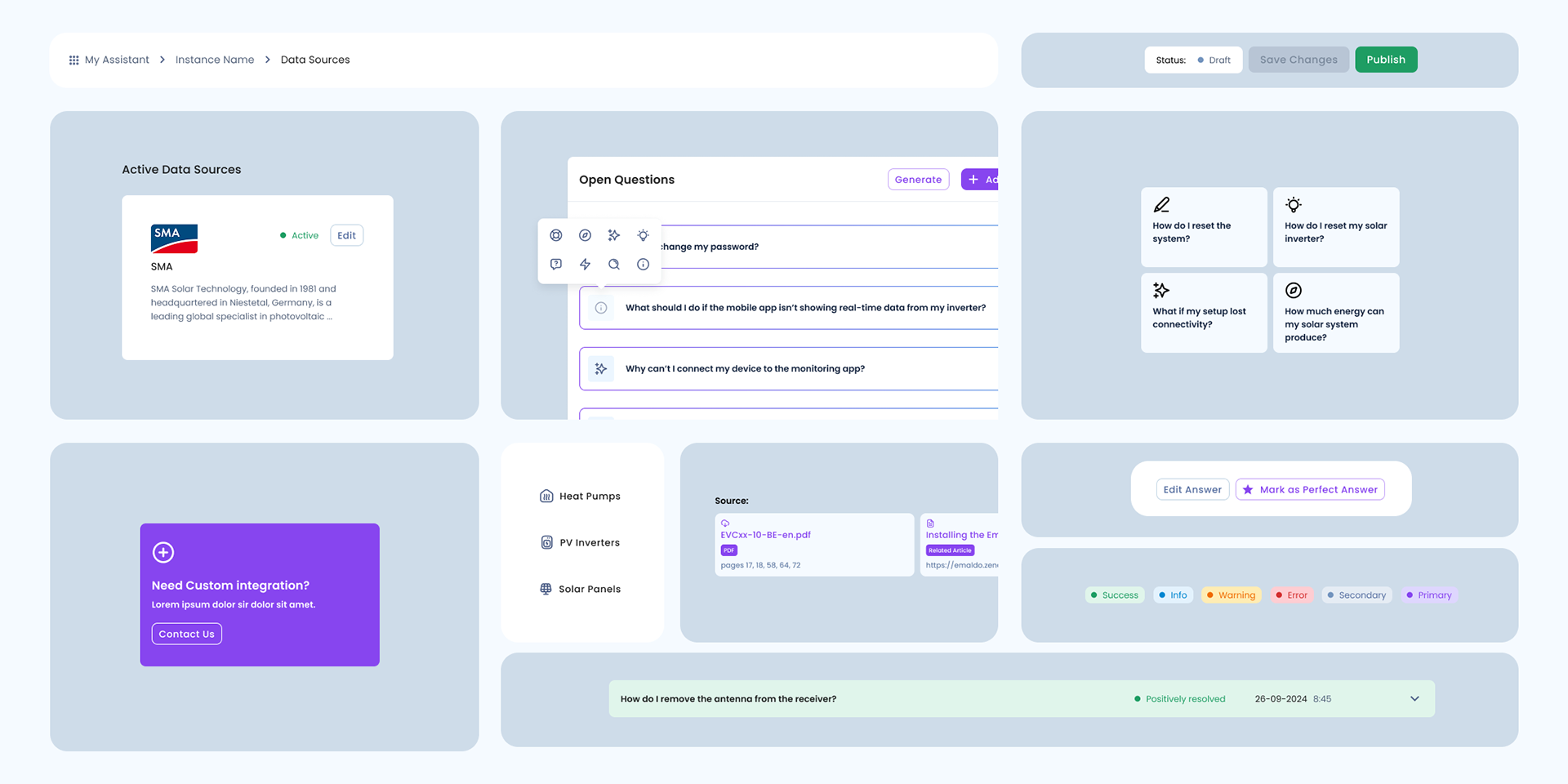This screenshot has width=1568, height=784.
Task: Expand the antenna question row chevron
Action: click(x=1414, y=699)
